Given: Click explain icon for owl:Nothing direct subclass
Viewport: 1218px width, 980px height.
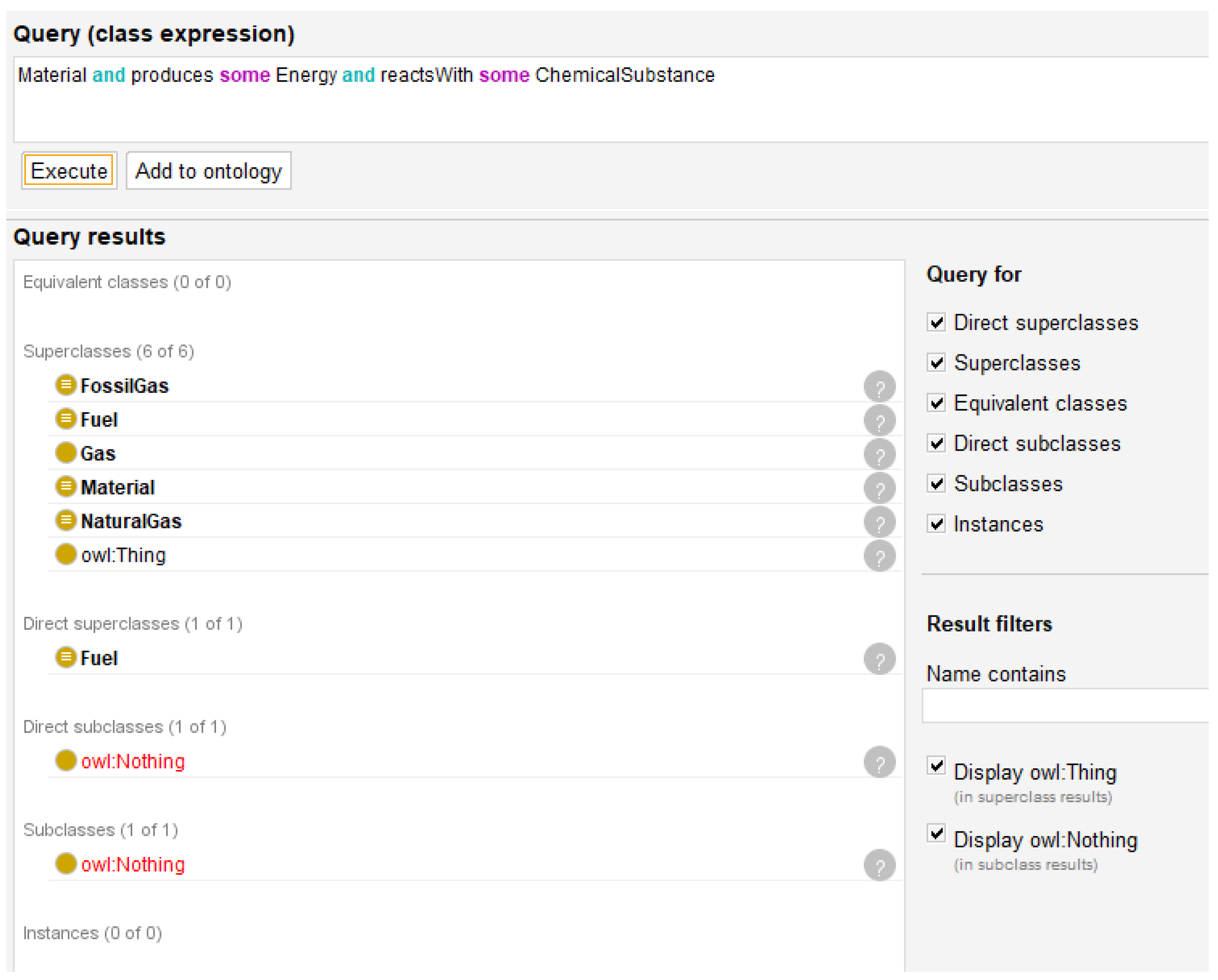Looking at the screenshot, I should coord(879,762).
